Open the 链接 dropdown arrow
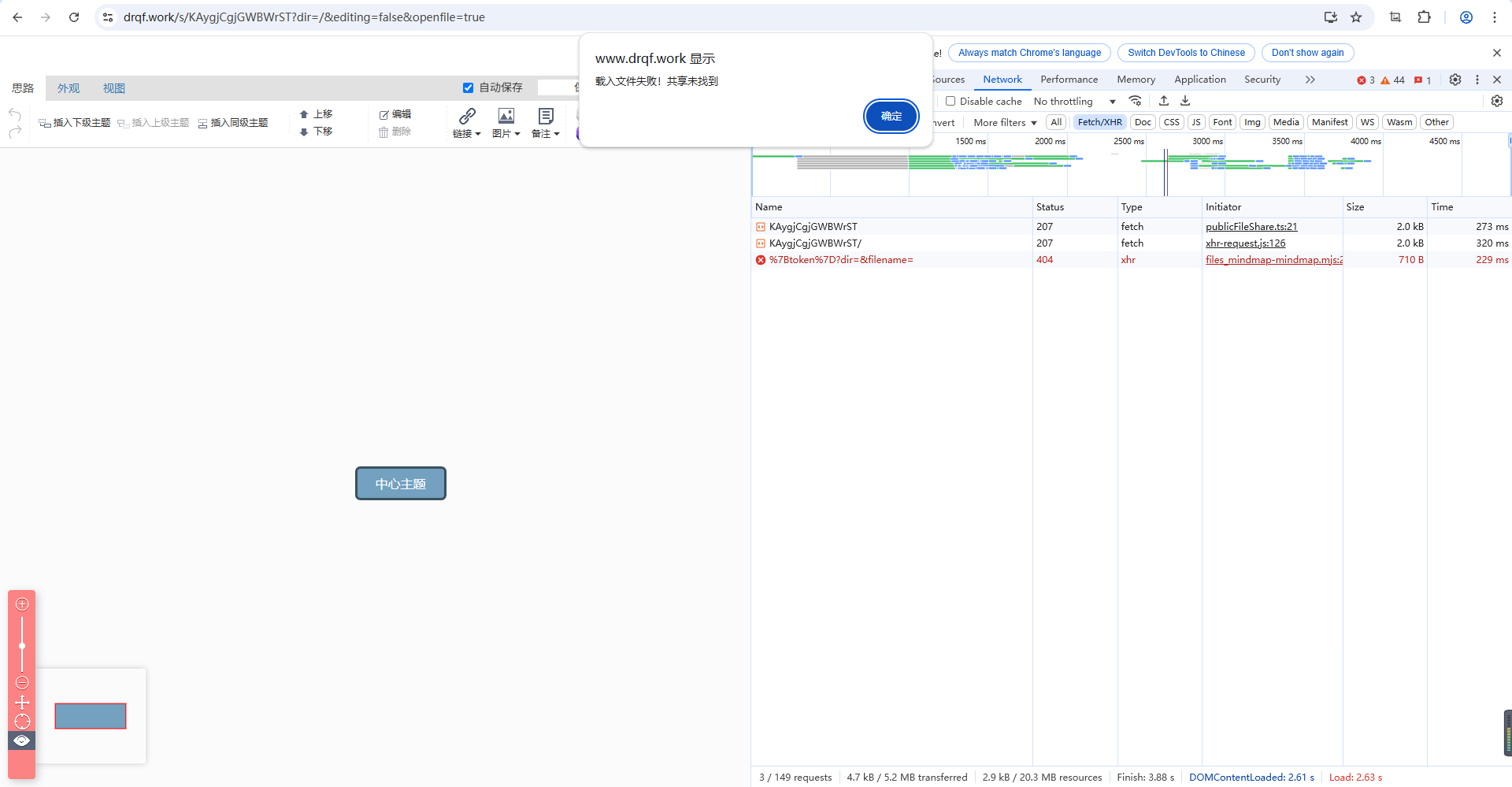The height and width of the screenshot is (787, 1512). [478, 134]
